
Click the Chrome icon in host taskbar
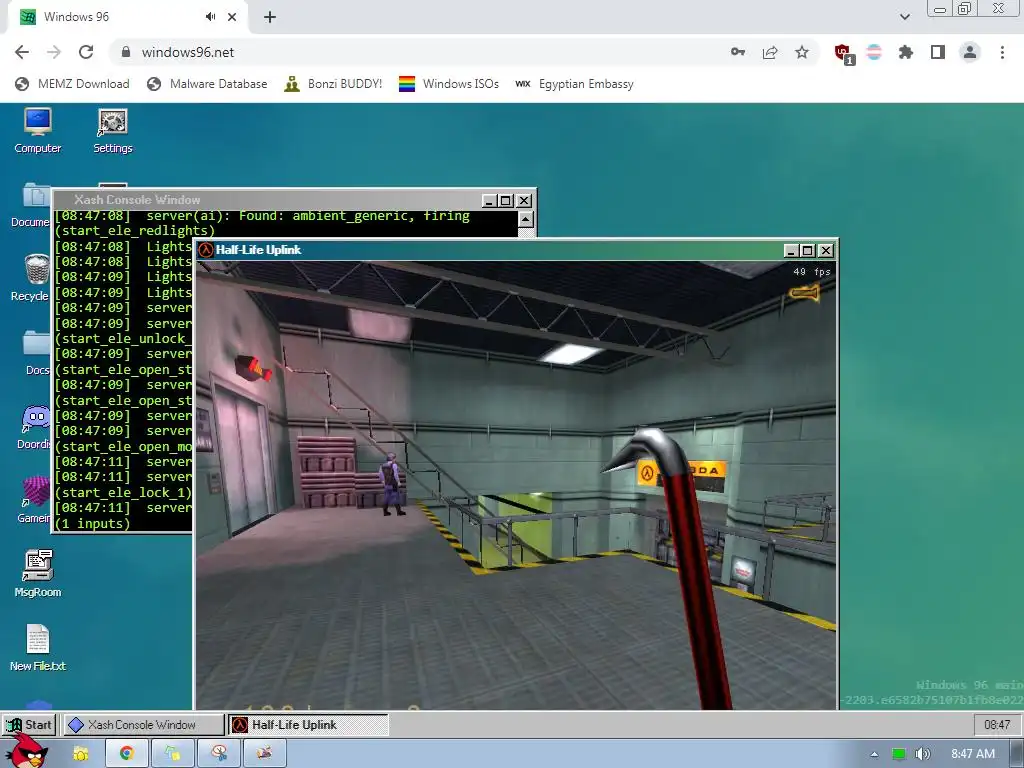pos(127,754)
